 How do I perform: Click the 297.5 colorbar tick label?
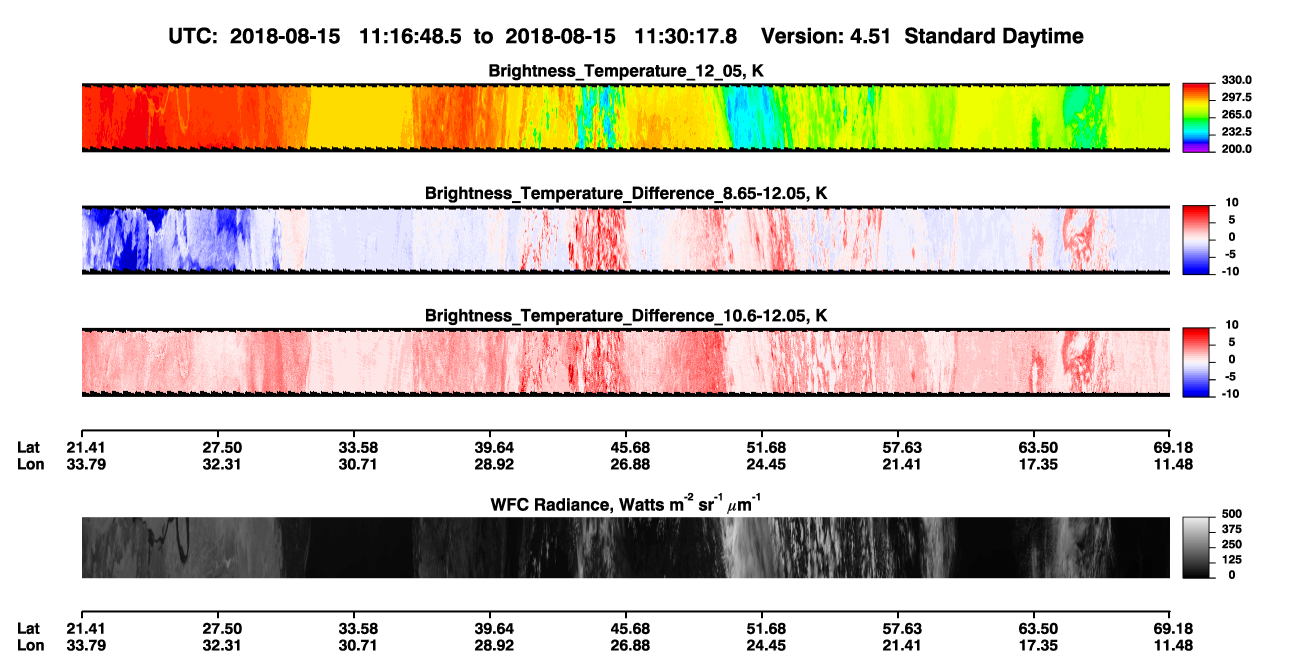(1238, 97)
